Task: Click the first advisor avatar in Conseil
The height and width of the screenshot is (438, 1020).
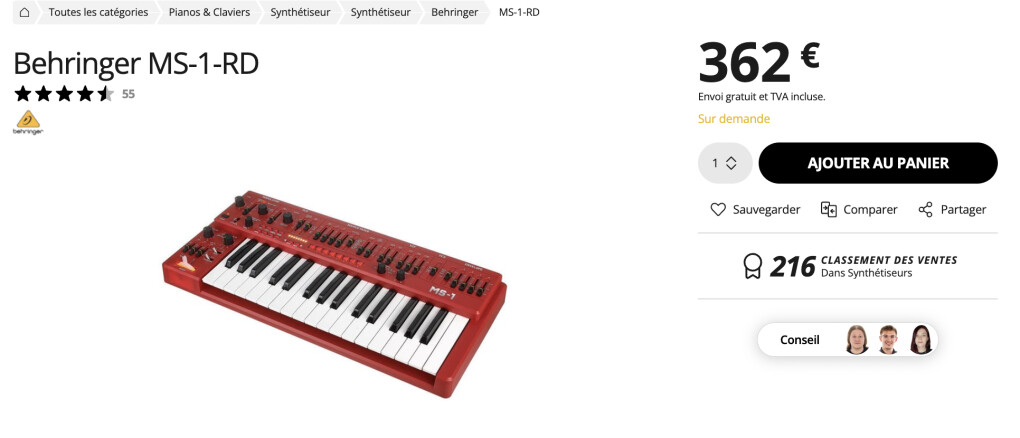Action: pos(857,340)
